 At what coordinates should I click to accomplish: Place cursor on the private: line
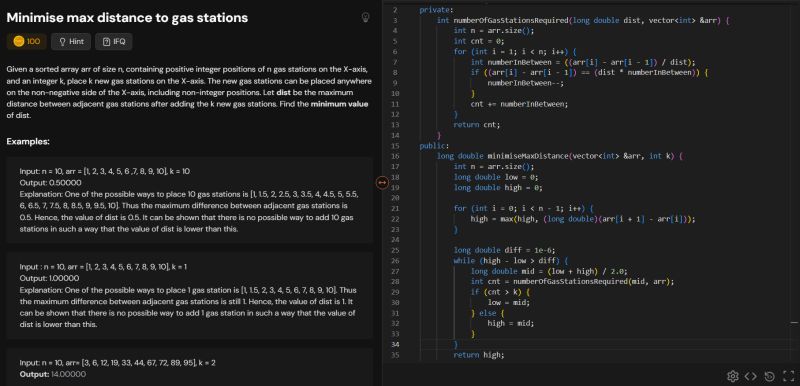pos(436,10)
